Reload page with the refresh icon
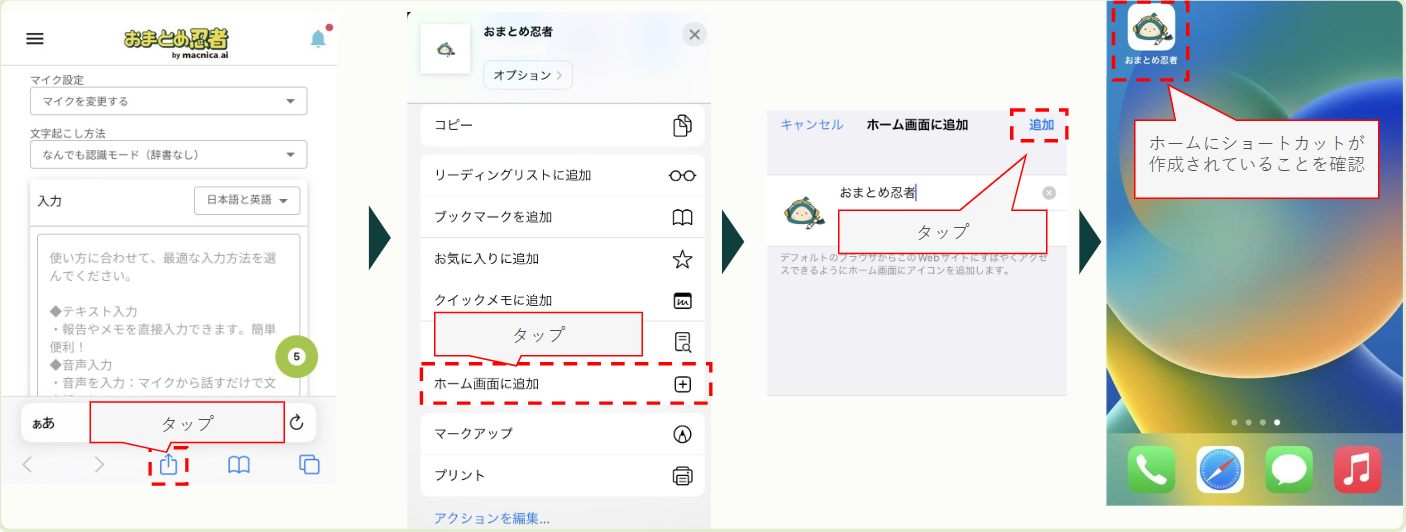This screenshot has height=532, width=1406. tap(296, 422)
